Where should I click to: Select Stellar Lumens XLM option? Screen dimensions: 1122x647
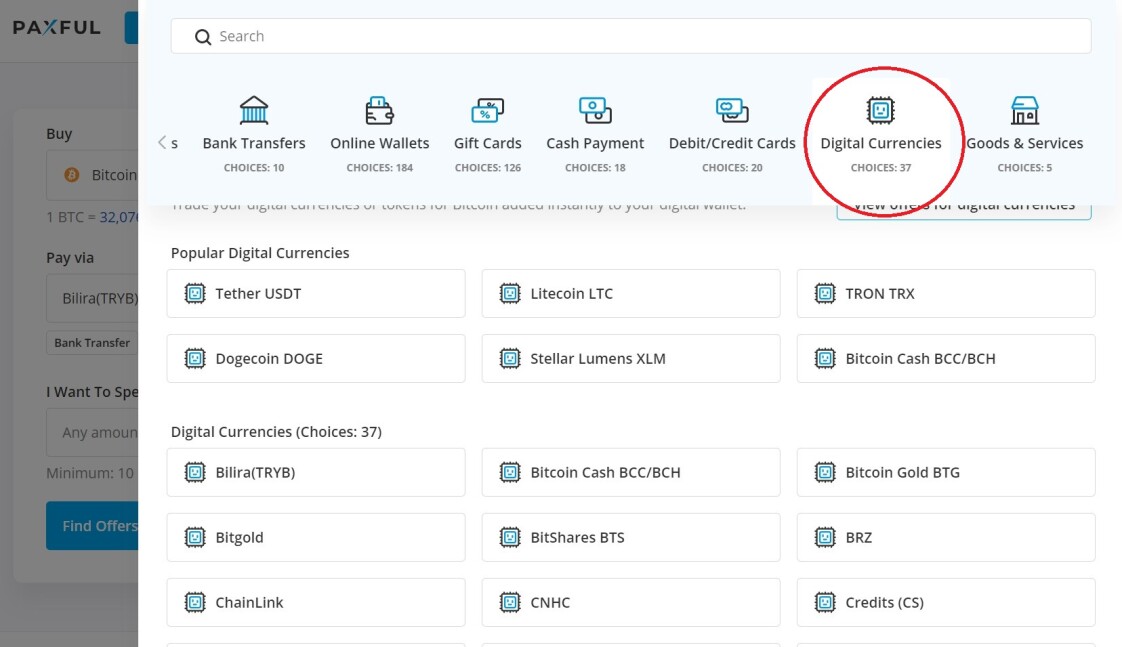pyautogui.click(x=630, y=359)
